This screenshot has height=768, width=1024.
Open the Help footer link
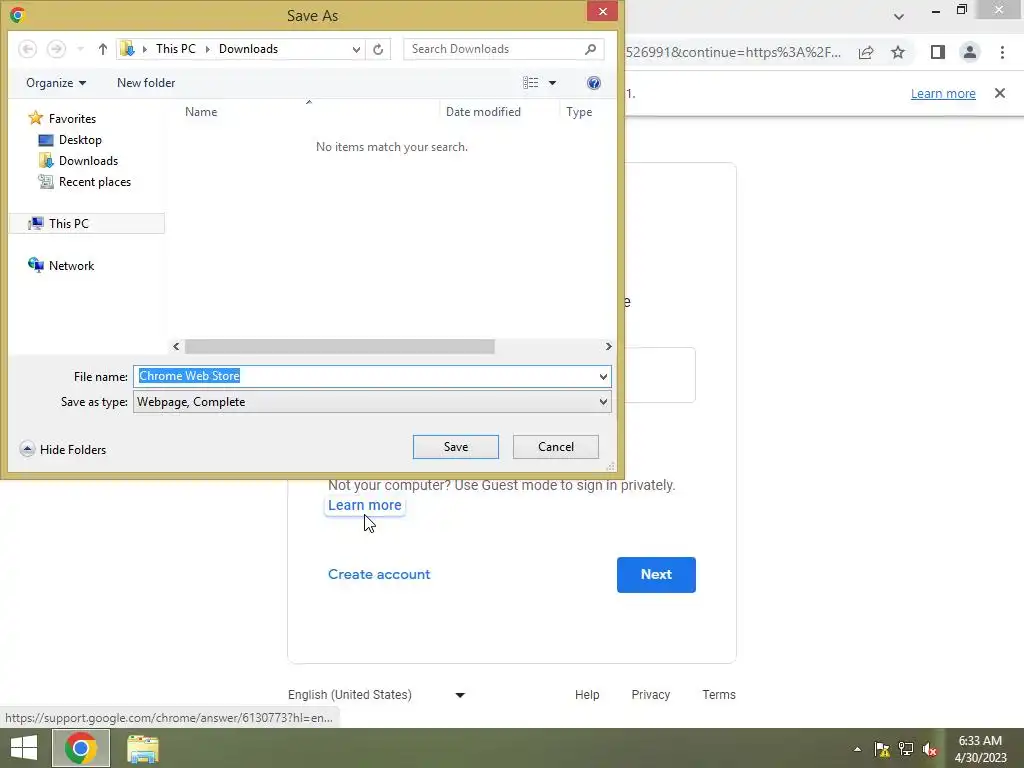click(x=587, y=695)
